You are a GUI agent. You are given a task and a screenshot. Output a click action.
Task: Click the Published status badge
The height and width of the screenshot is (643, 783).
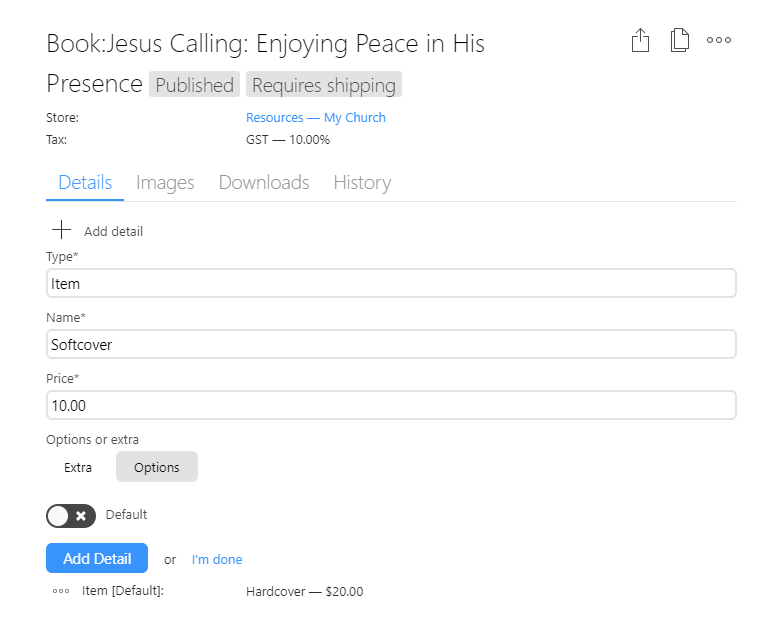(194, 84)
